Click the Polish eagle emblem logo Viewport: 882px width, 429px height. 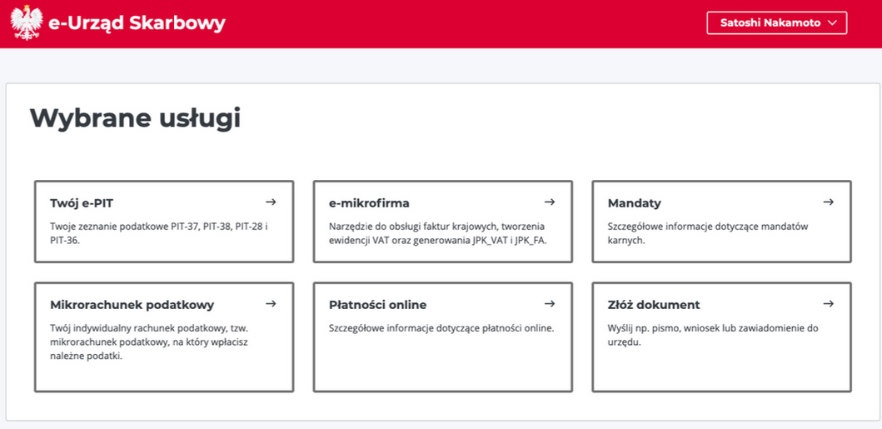click(26, 23)
